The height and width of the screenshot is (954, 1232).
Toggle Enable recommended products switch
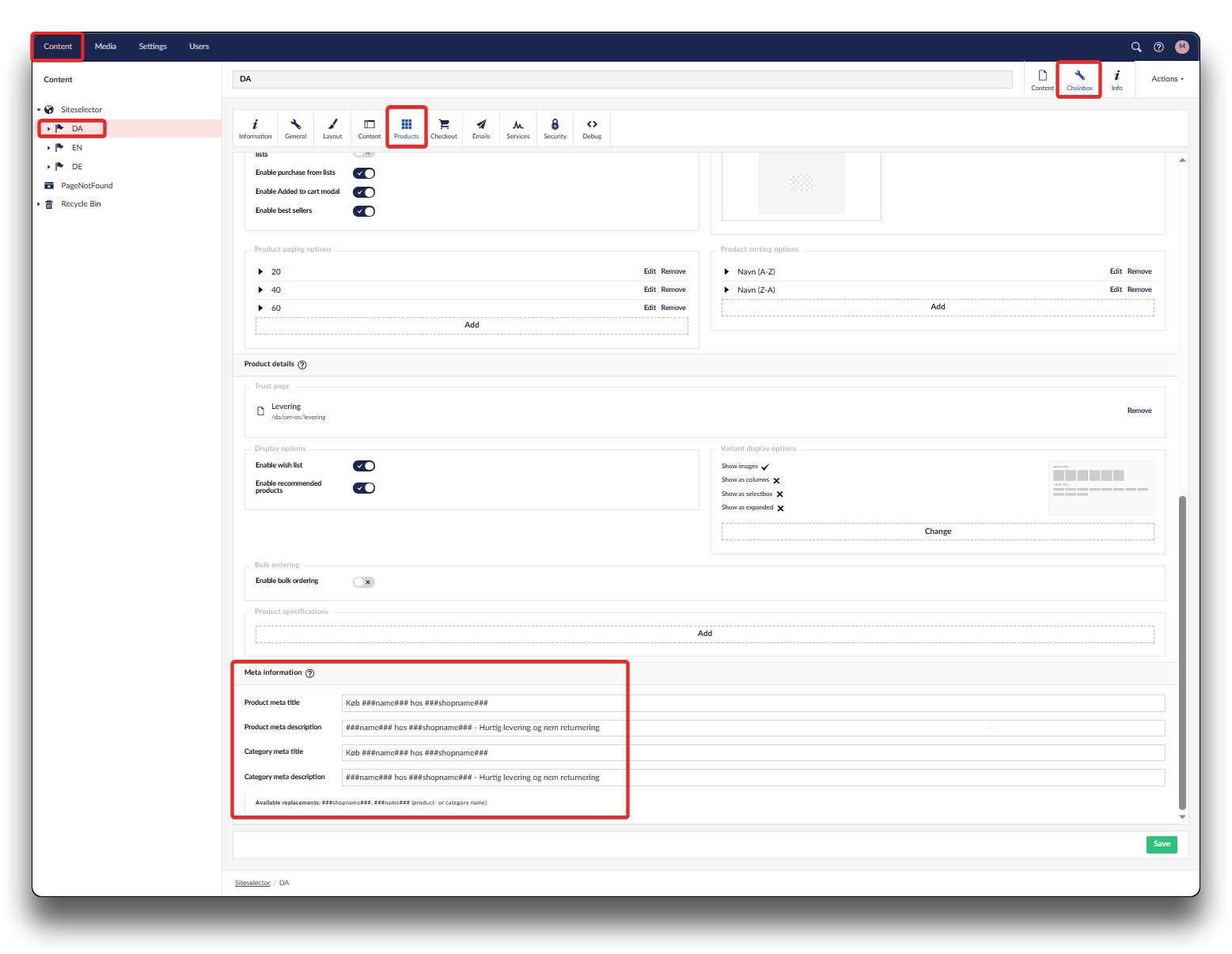[364, 488]
